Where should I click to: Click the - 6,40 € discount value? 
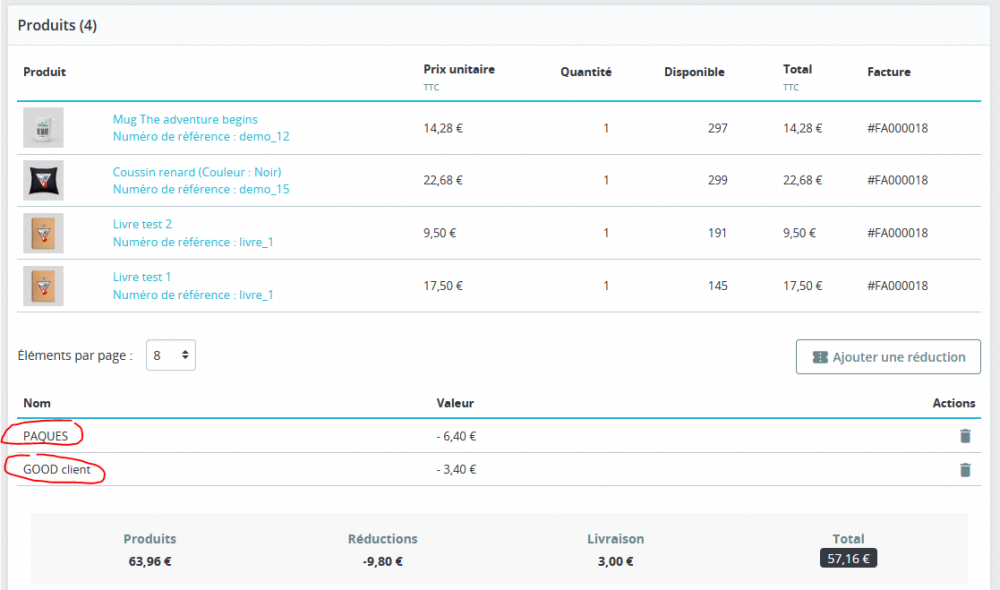pos(456,436)
